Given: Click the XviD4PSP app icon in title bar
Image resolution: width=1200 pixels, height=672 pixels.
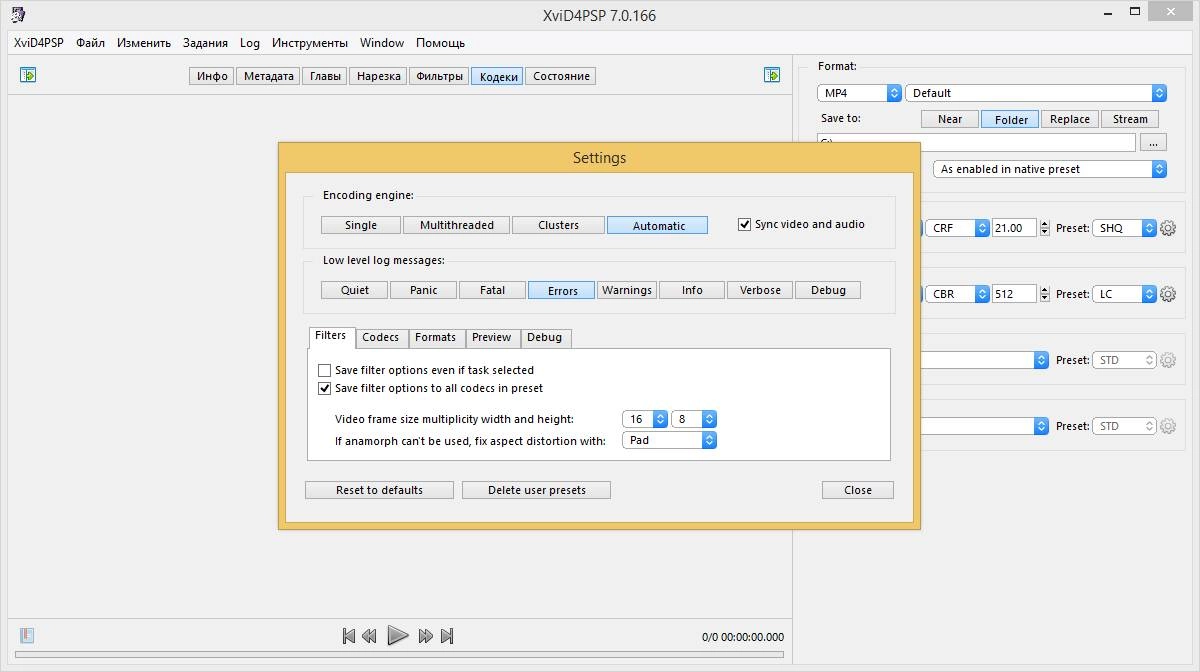Looking at the screenshot, I should pyautogui.click(x=17, y=14).
